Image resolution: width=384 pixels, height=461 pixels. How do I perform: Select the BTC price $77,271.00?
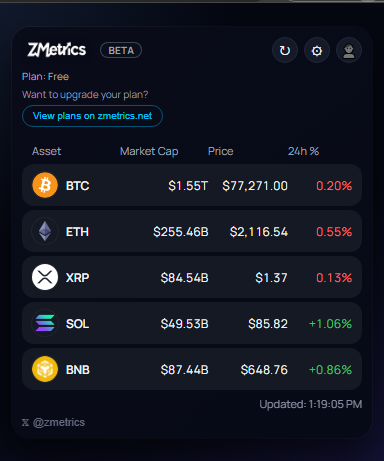click(x=255, y=186)
